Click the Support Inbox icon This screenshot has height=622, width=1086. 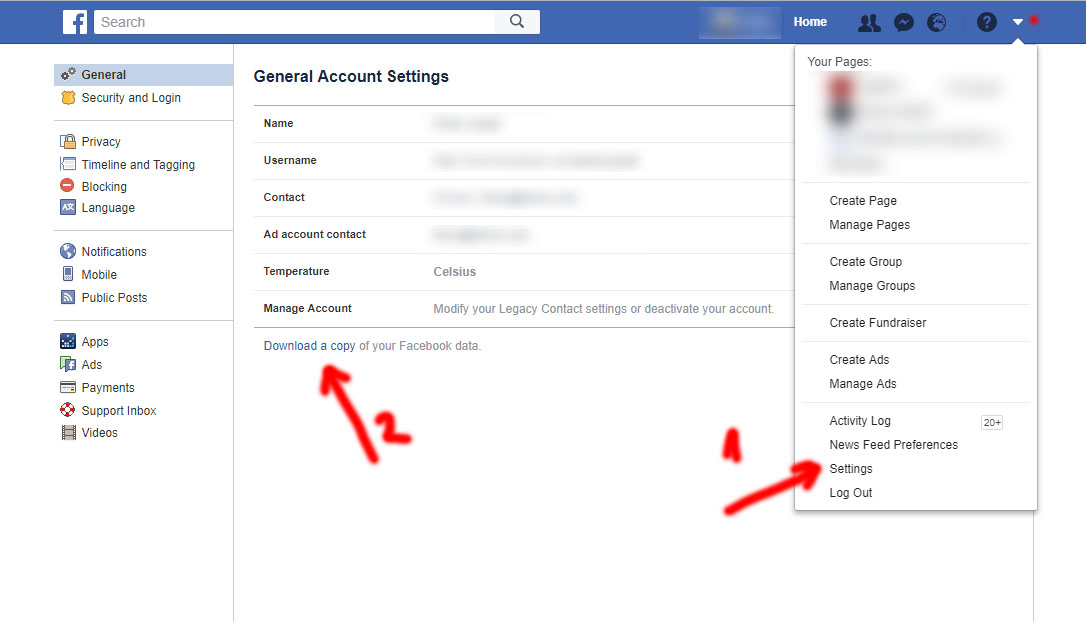(66, 410)
